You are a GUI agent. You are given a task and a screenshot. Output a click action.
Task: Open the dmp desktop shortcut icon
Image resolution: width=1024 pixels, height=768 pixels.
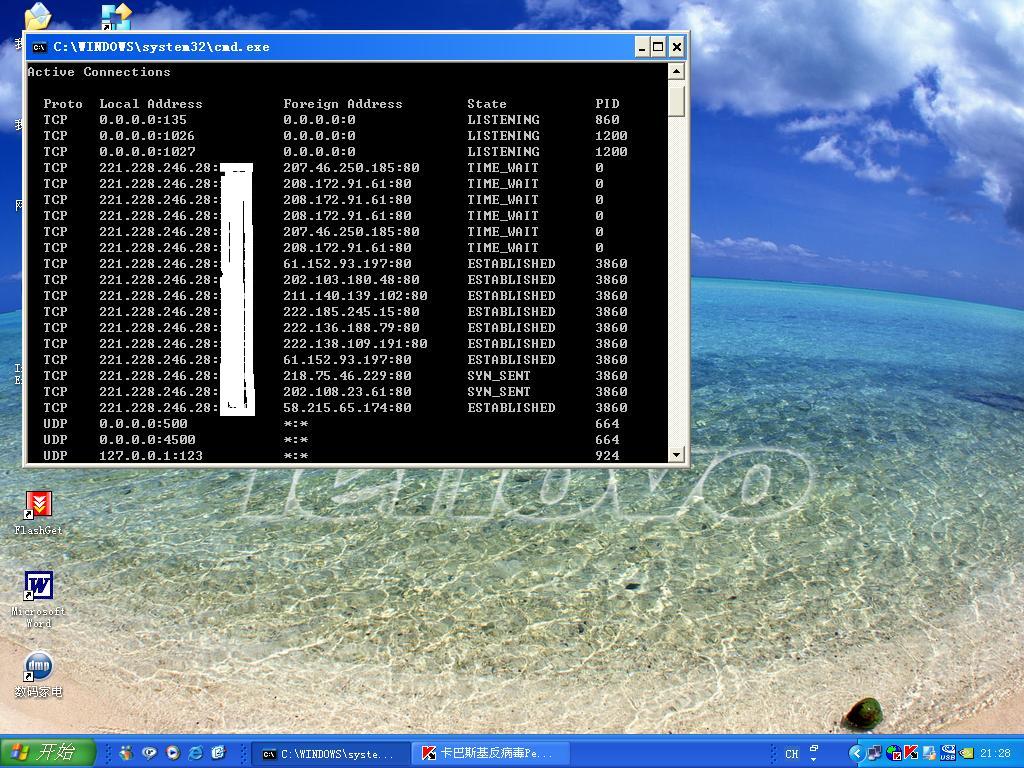click(38, 667)
